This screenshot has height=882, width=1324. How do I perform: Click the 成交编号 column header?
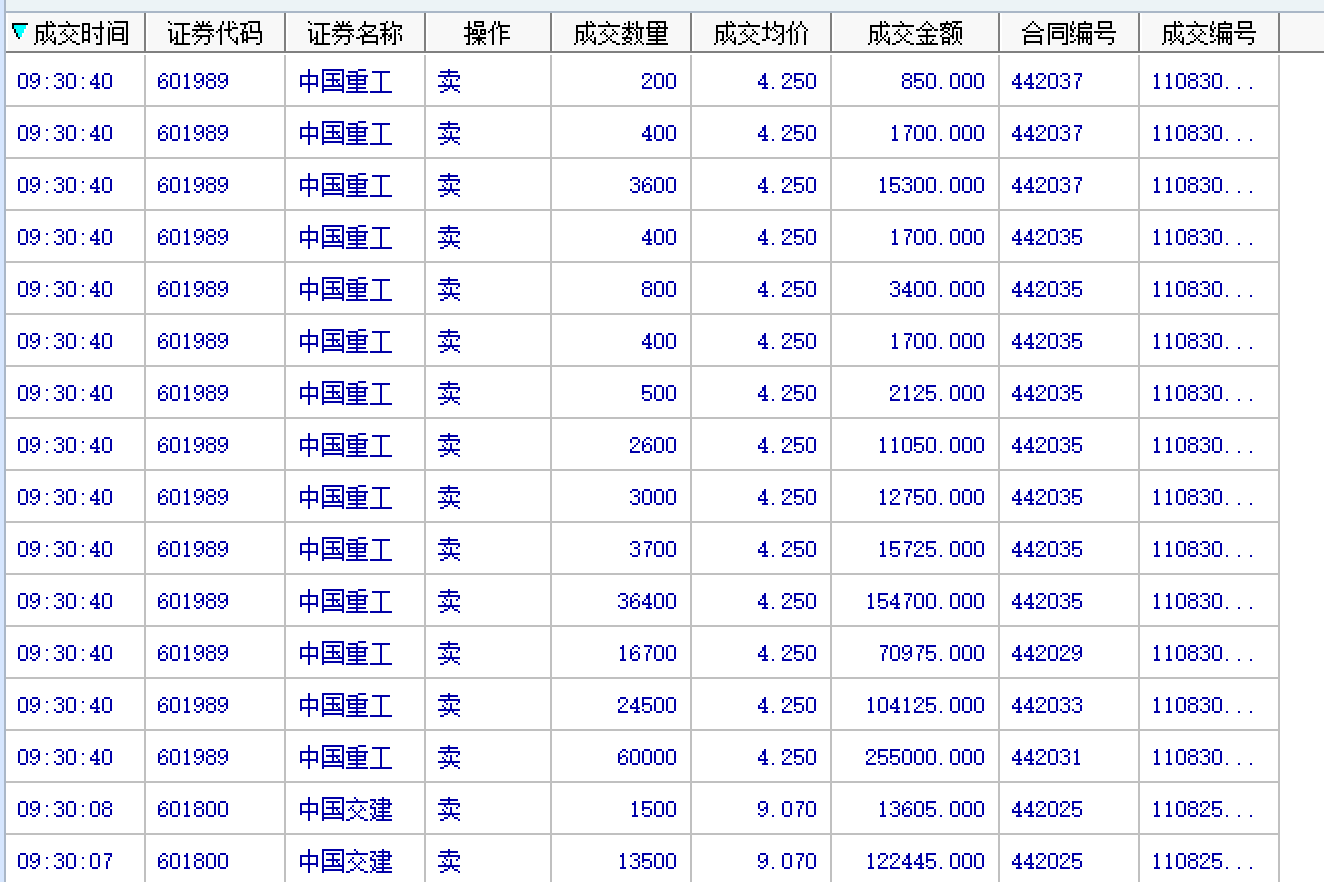point(1209,34)
